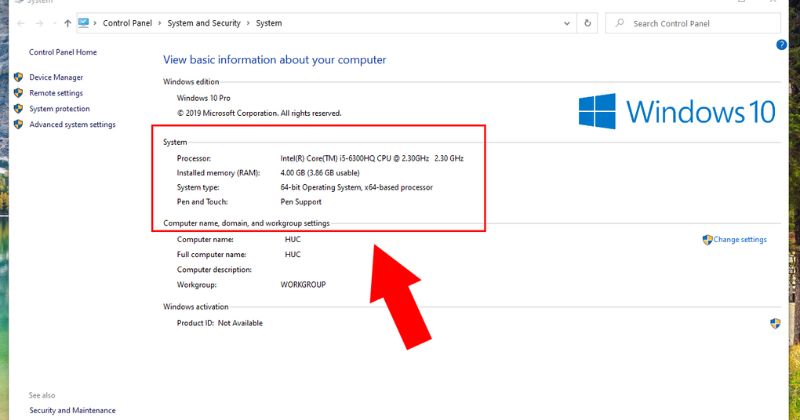Click Change settings link
Viewport: 800px width, 420px height.
pos(740,239)
